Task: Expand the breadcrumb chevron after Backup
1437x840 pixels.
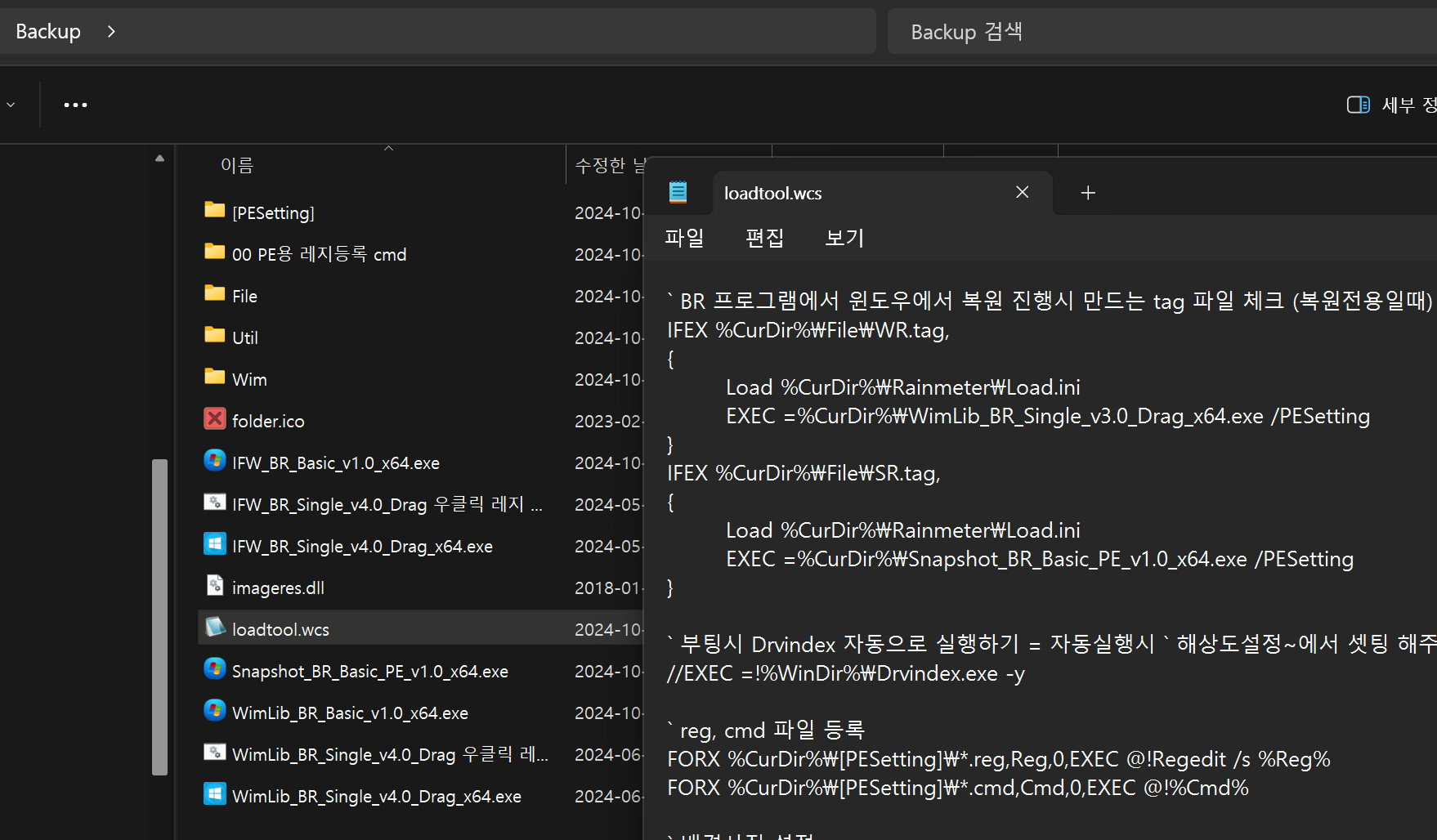Action: (x=111, y=31)
